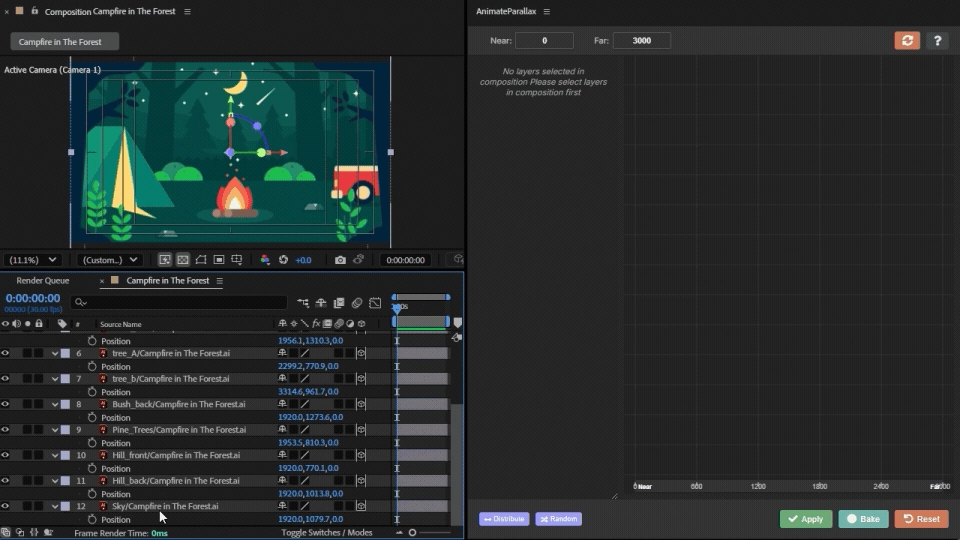Toggle the transparency grid in viewer
The height and width of the screenshot is (540, 960).
[x=183, y=260]
